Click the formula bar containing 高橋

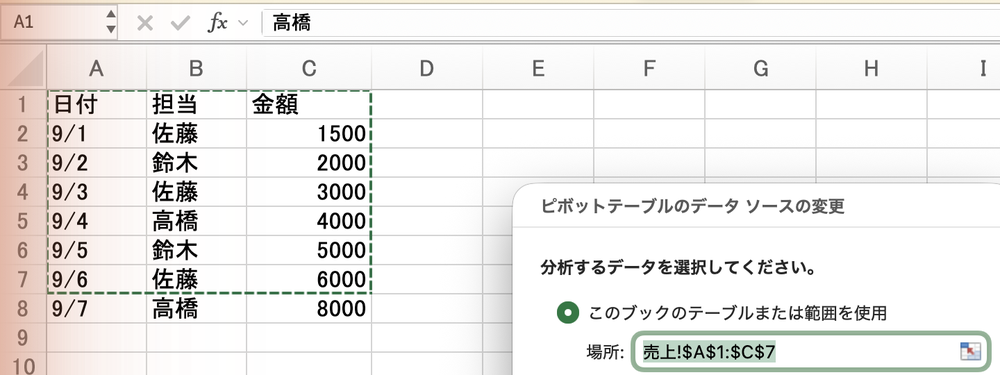pyautogui.click(x=631, y=24)
